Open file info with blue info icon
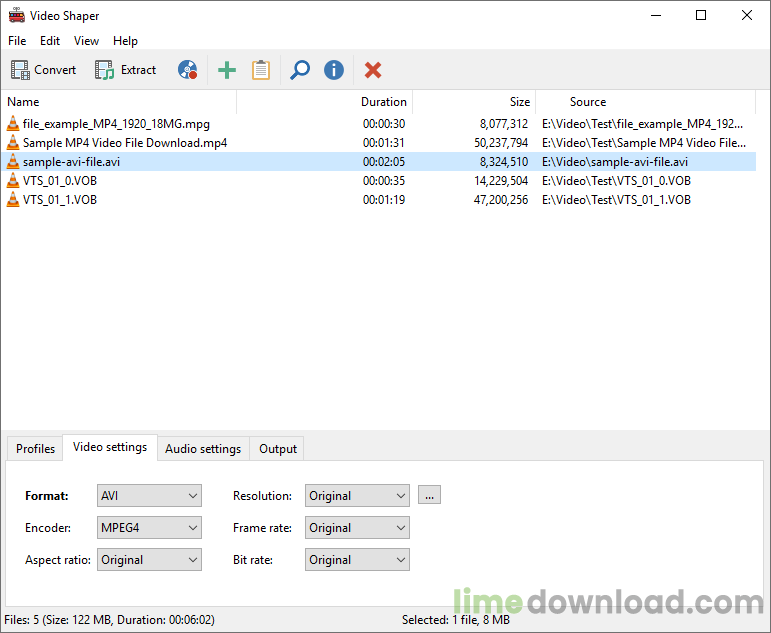 pos(334,70)
